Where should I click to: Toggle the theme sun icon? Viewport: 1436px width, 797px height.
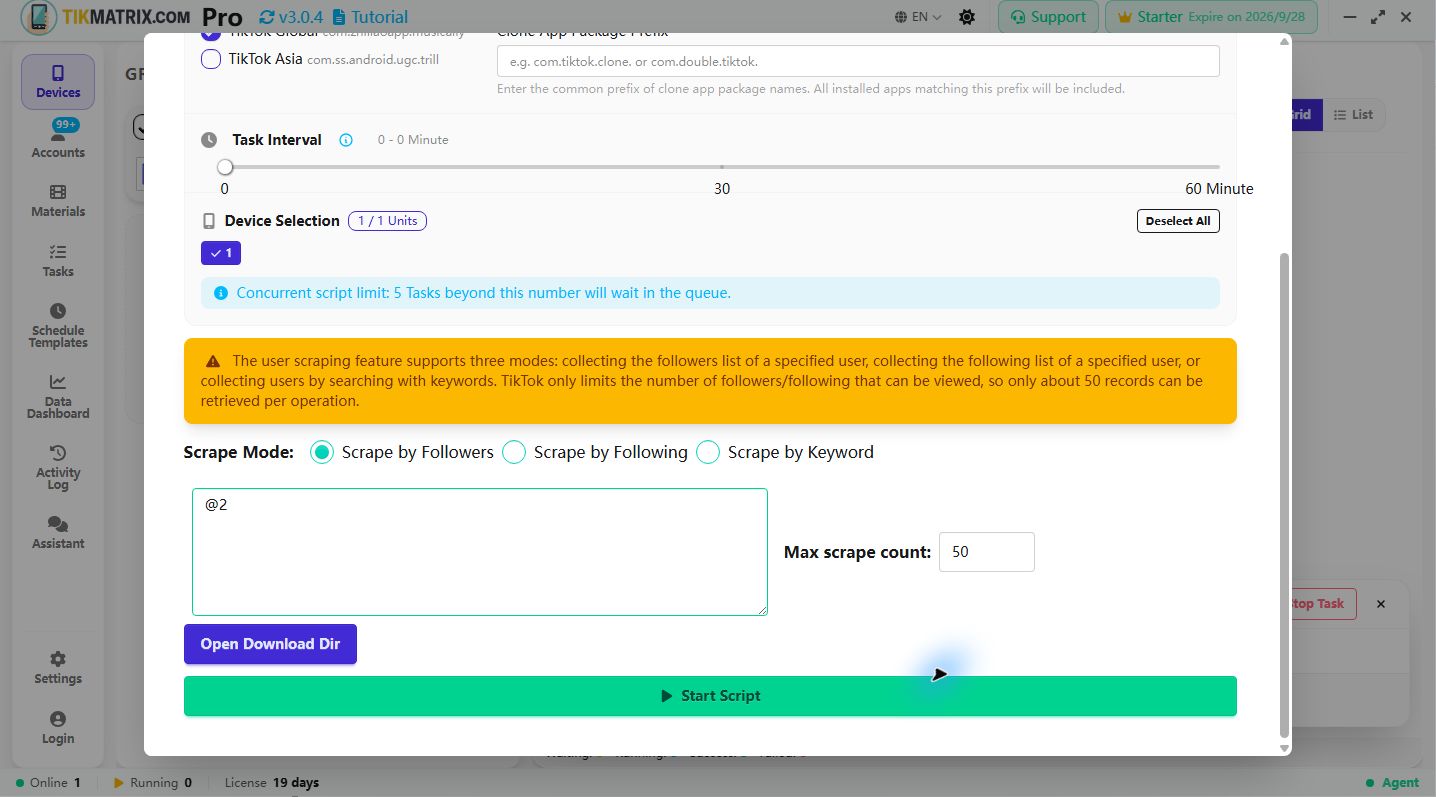[967, 17]
